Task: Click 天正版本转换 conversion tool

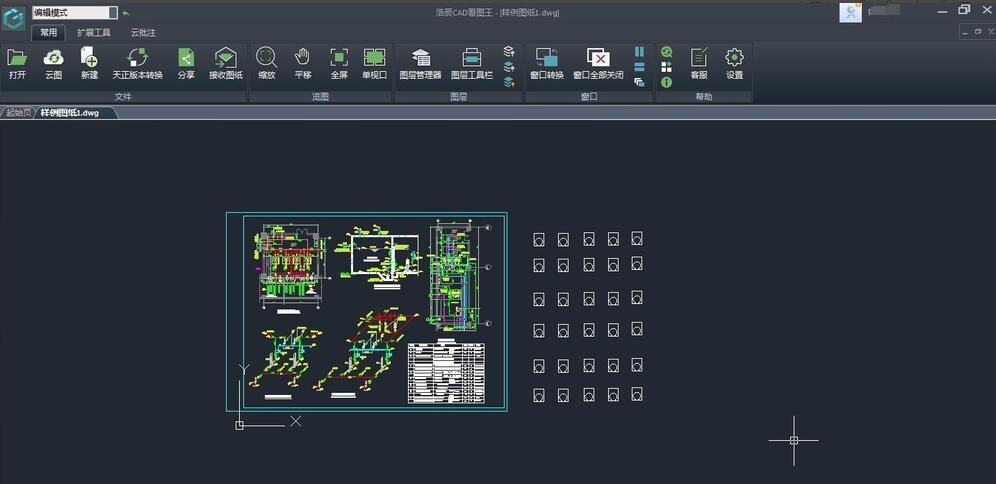Action: pyautogui.click(x=137, y=62)
